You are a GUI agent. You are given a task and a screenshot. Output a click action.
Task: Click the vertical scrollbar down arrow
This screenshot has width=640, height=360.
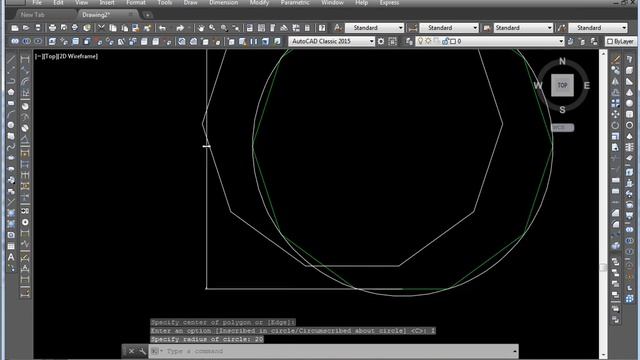click(x=603, y=355)
